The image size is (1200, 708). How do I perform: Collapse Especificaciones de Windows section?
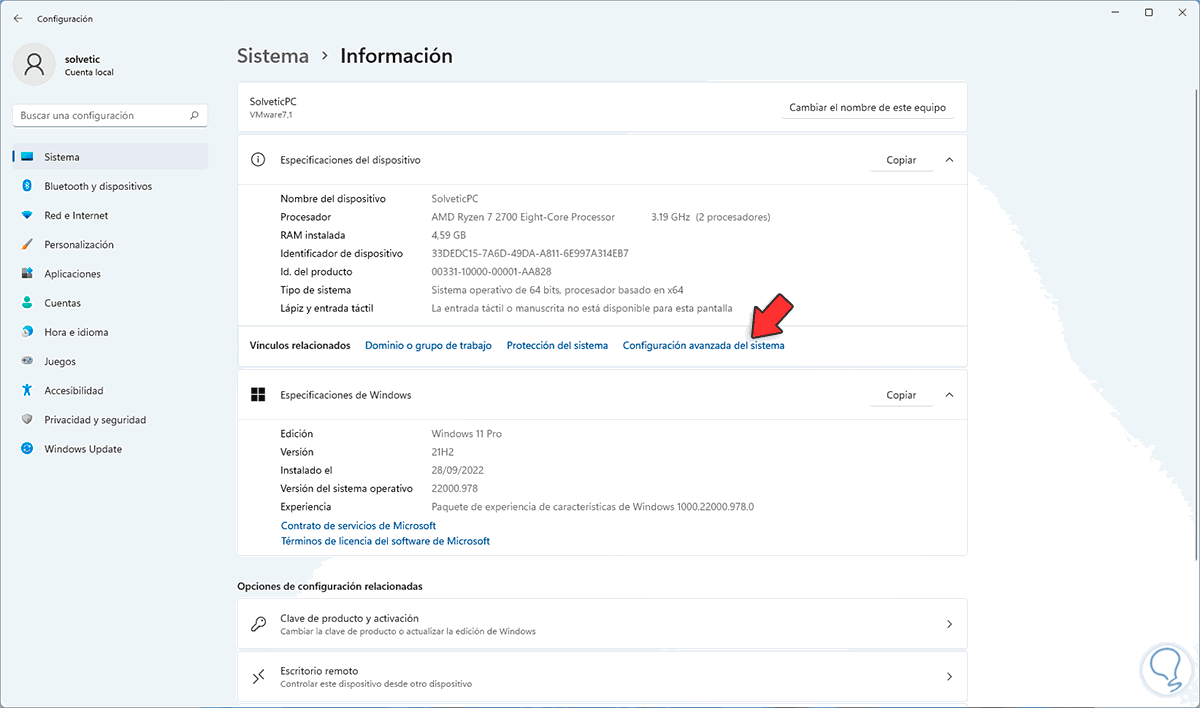coord(949,395)
